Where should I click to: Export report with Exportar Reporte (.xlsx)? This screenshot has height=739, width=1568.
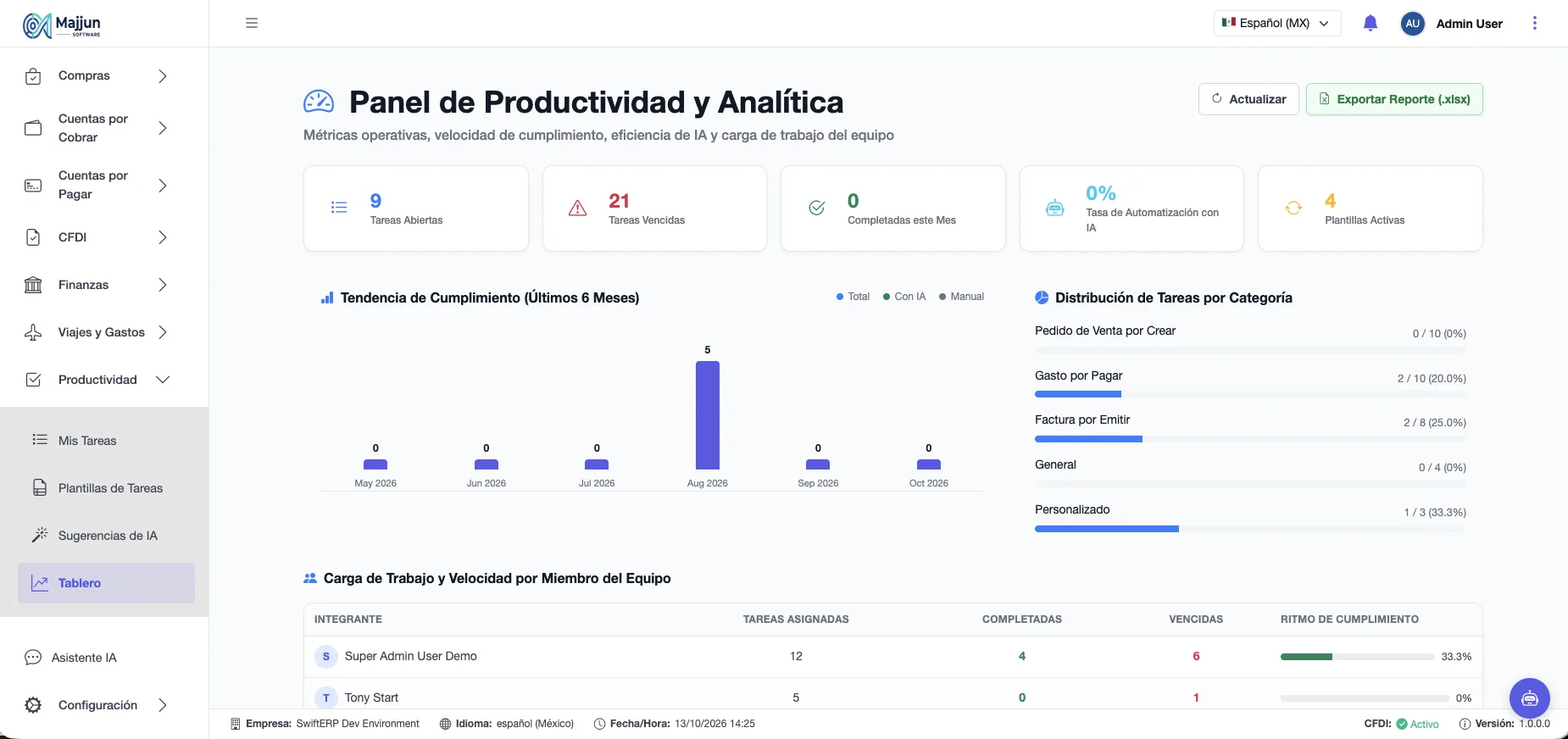click(x=1394, y=99)
